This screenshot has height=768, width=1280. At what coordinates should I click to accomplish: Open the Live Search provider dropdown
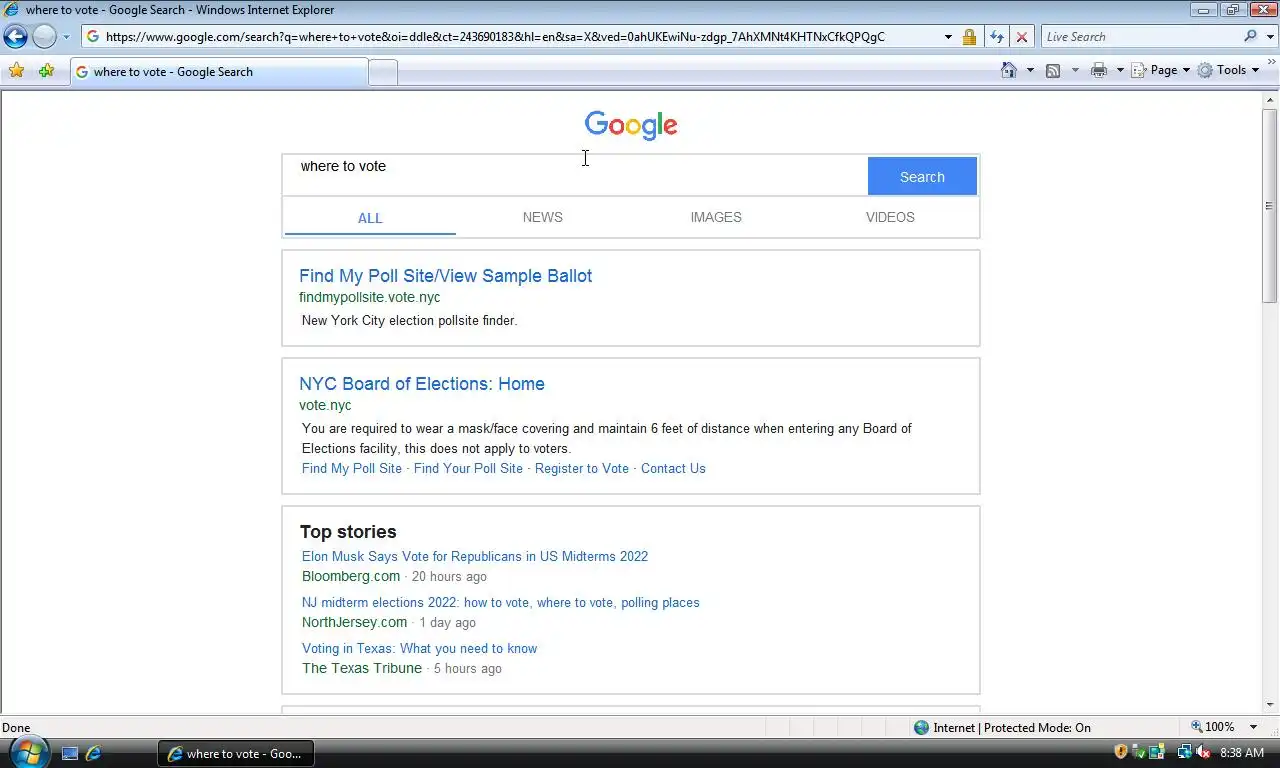1269,37
